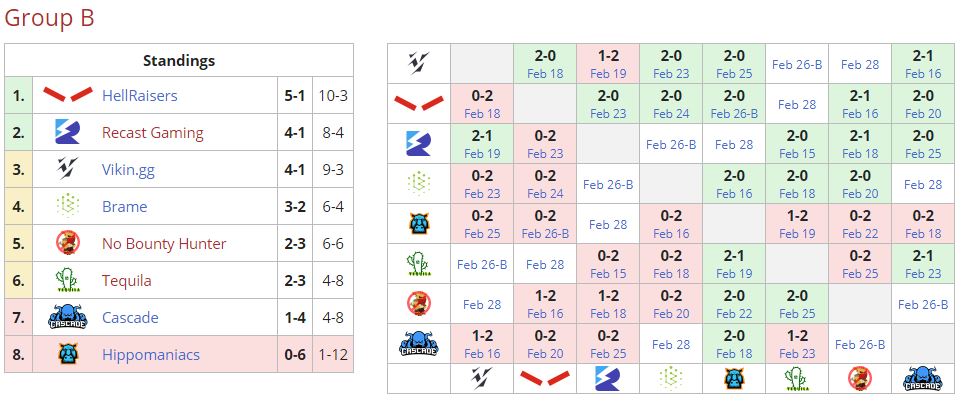Click the HellRaisers logo in the Standings table
The image size is (962, 406).
pos(68,96)
